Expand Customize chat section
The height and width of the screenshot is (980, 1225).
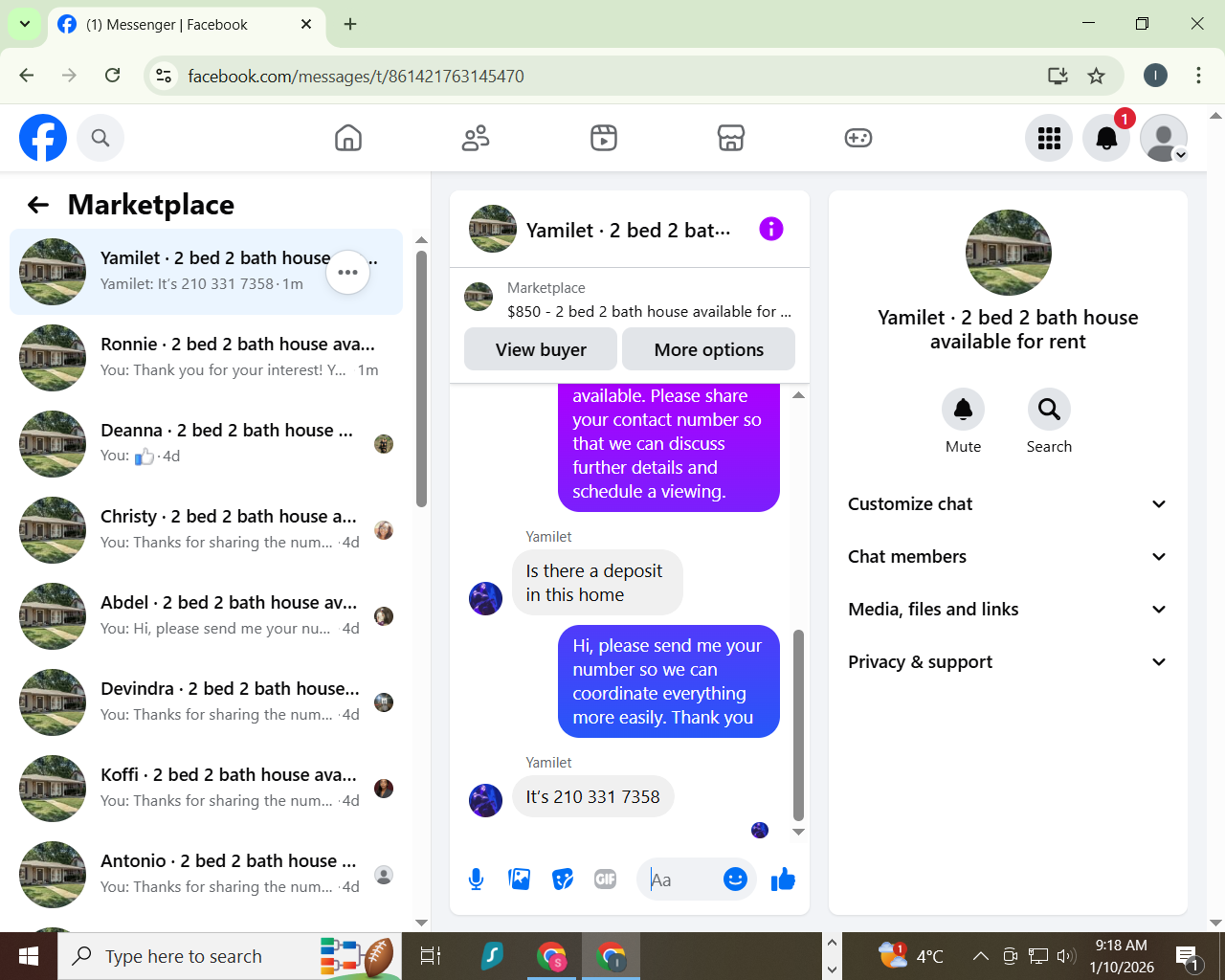pos(1008,504)
